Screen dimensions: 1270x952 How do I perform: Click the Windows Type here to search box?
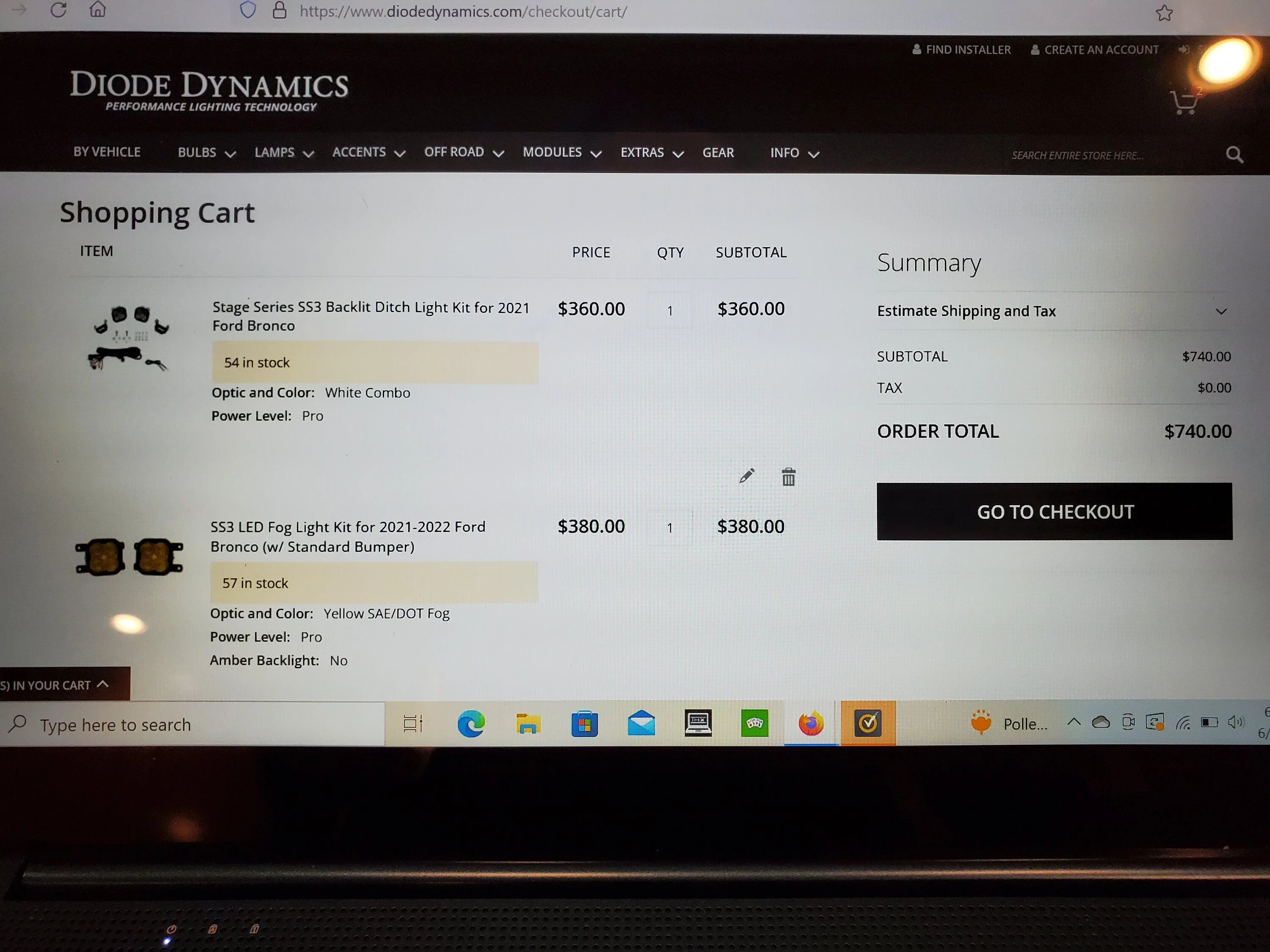point(192,725)
